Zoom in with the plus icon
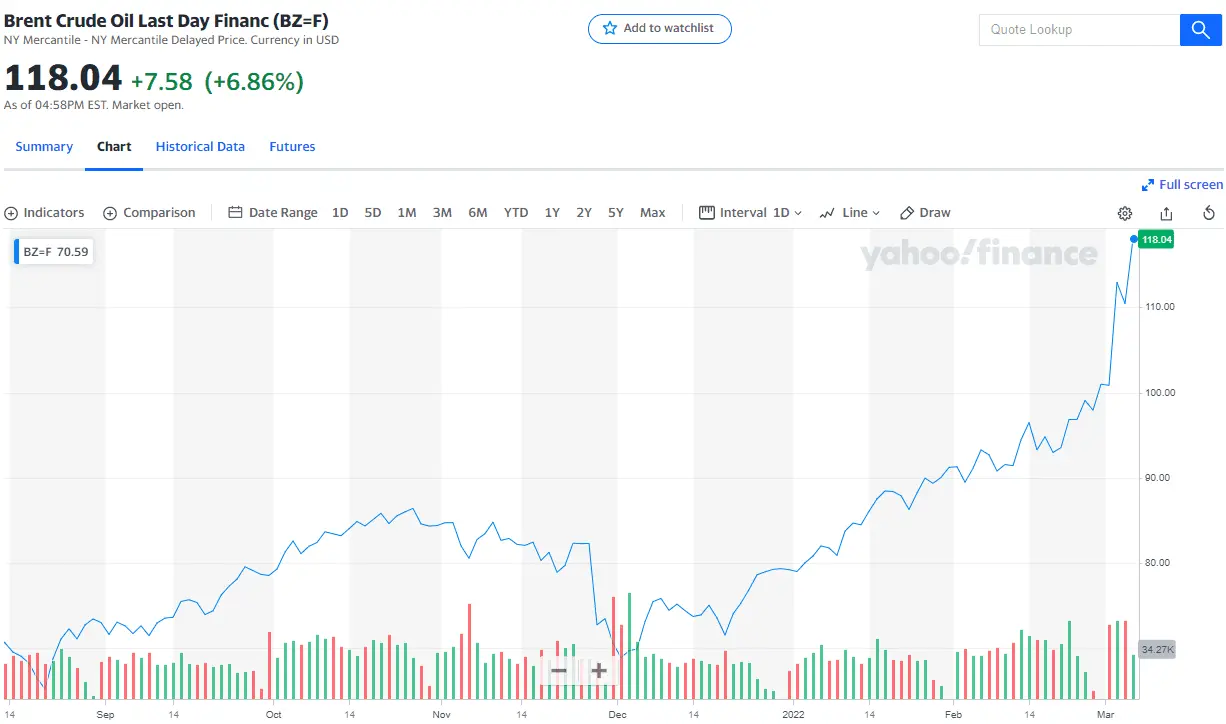The height and width of the screenshot is (724, 1226). pyautogui.click(x=599, y=670)
